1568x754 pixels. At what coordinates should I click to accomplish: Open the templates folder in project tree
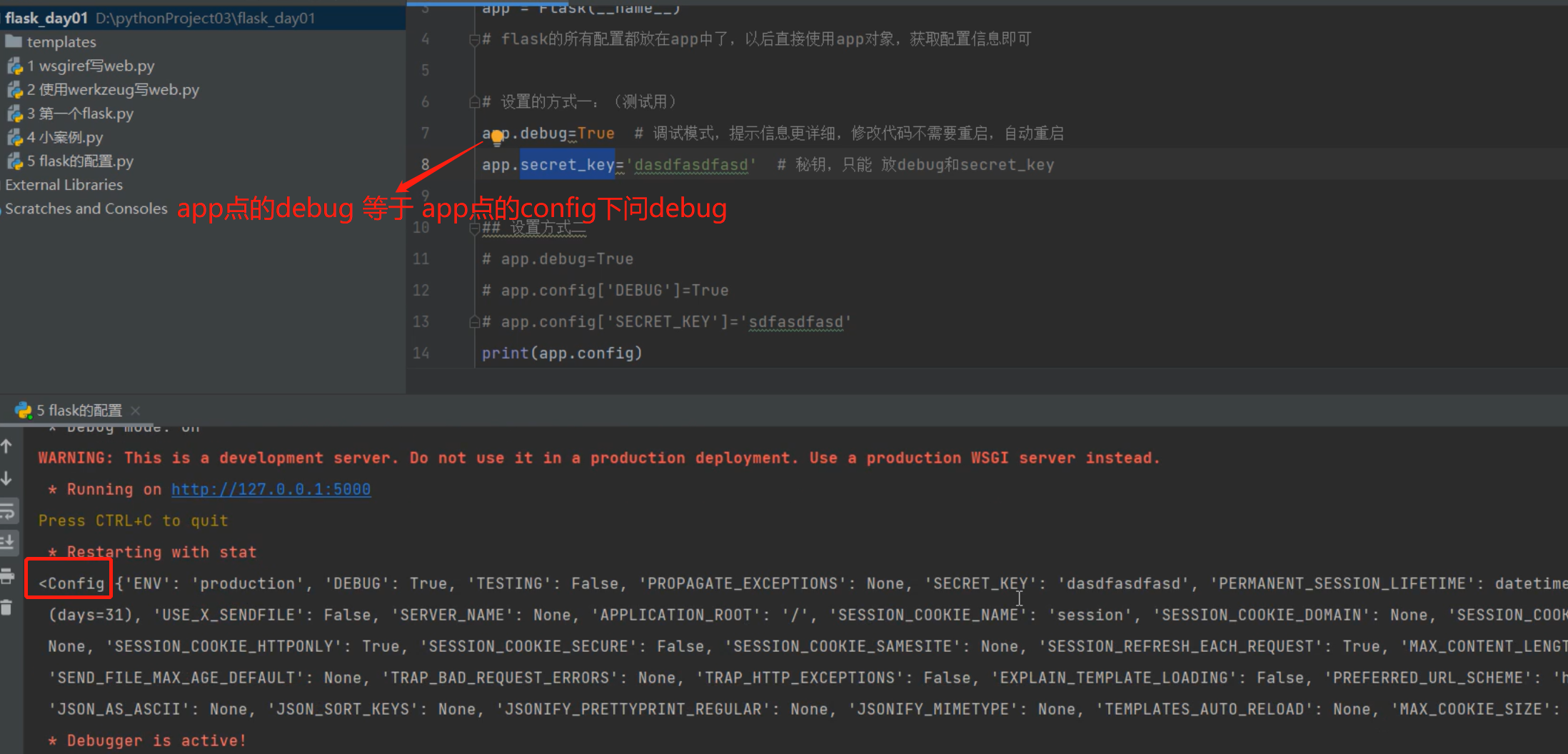[61, 42]
